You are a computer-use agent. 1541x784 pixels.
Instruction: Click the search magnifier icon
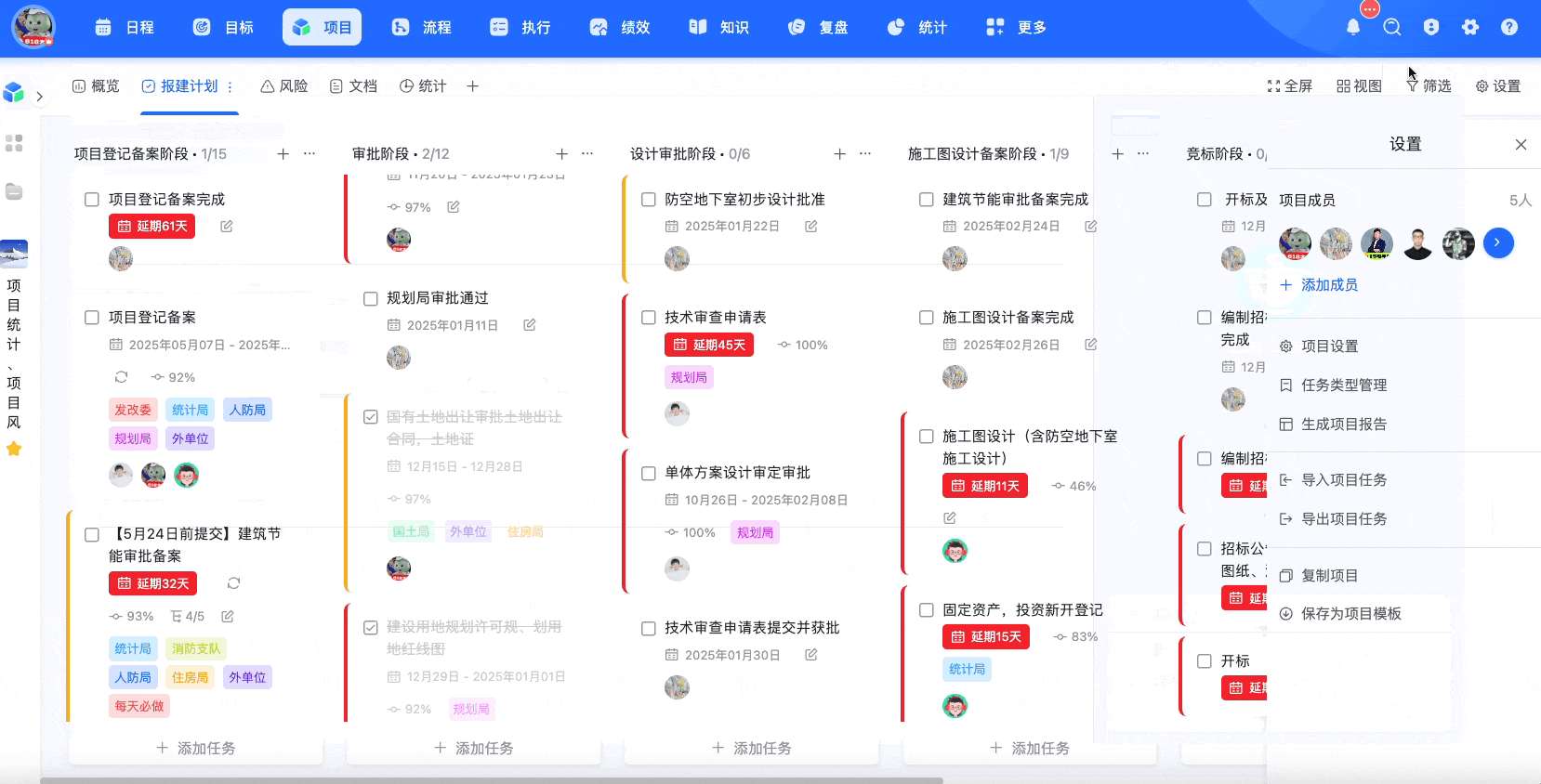pyautogui.click(x=1392, y=27)
